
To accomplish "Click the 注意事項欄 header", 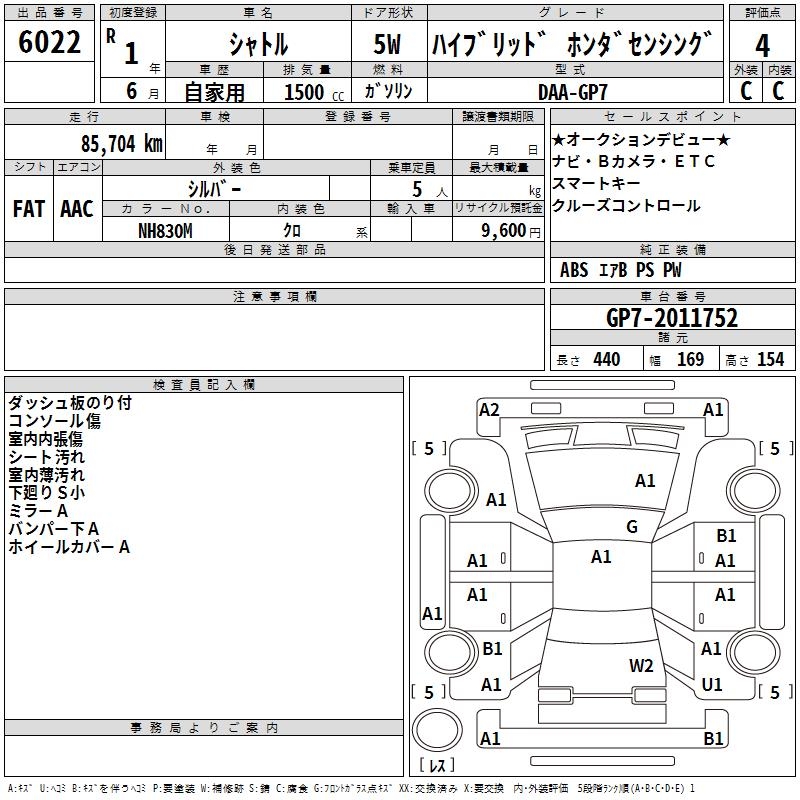I will (275, 296).
